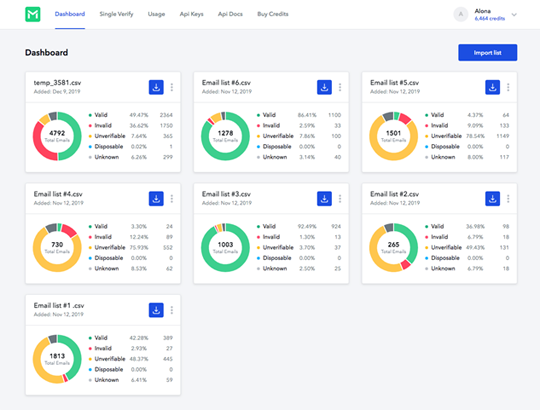Image resolution: width=540 pixels, height=410 pixels.
Task: Select the temp_3581.csv file name
Action: point(58,83)
